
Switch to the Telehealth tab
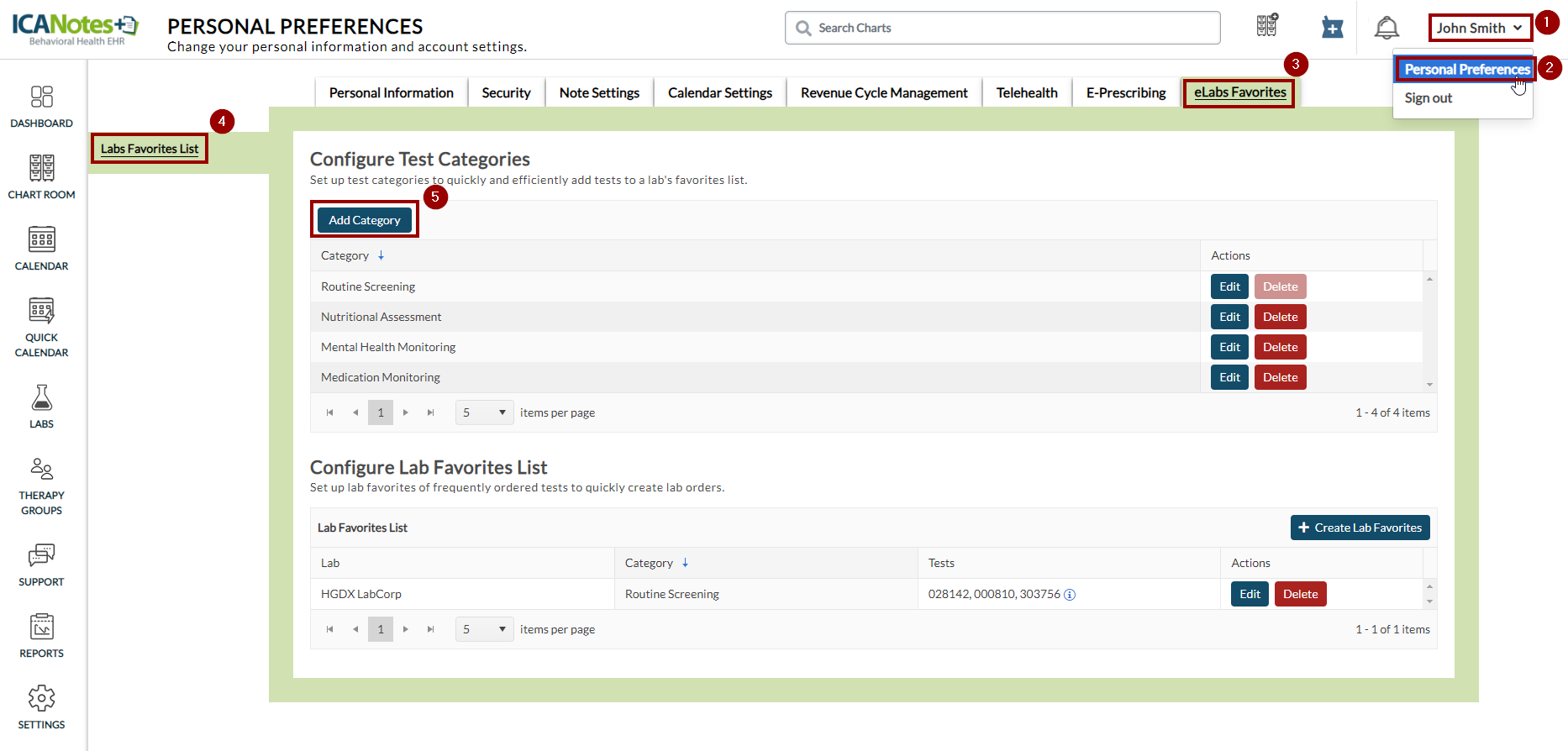1026,92
